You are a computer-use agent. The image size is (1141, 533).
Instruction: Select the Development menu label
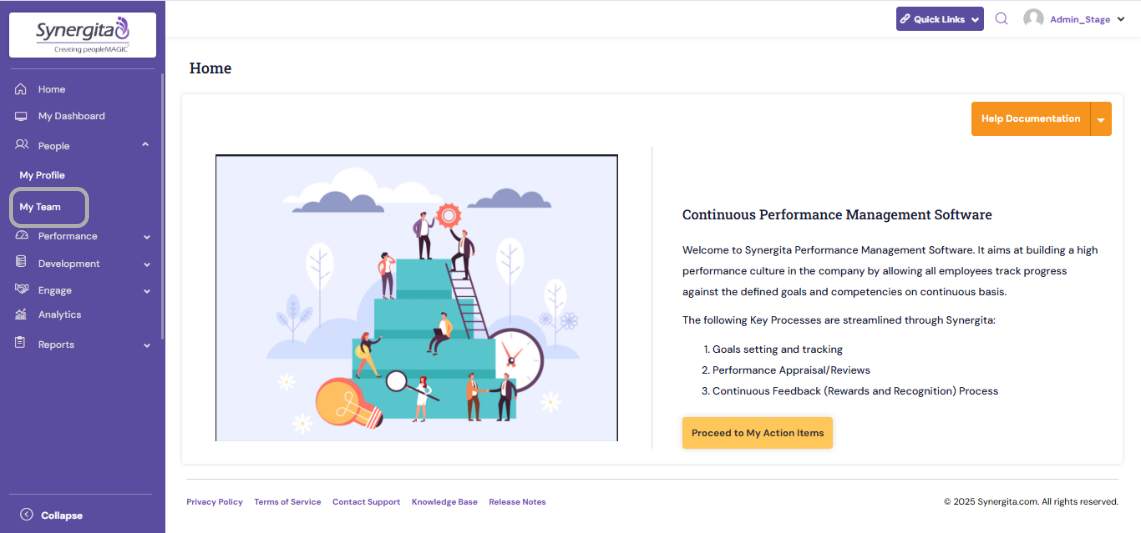pos(69,264)
